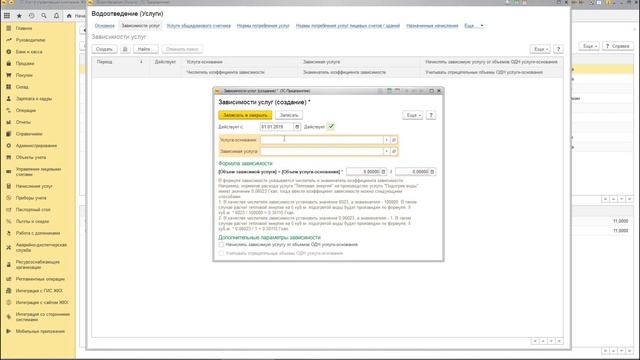Screen dimensions: 640x360
Task: Toggle the Действует checkbox
Action: click(331, 127)
